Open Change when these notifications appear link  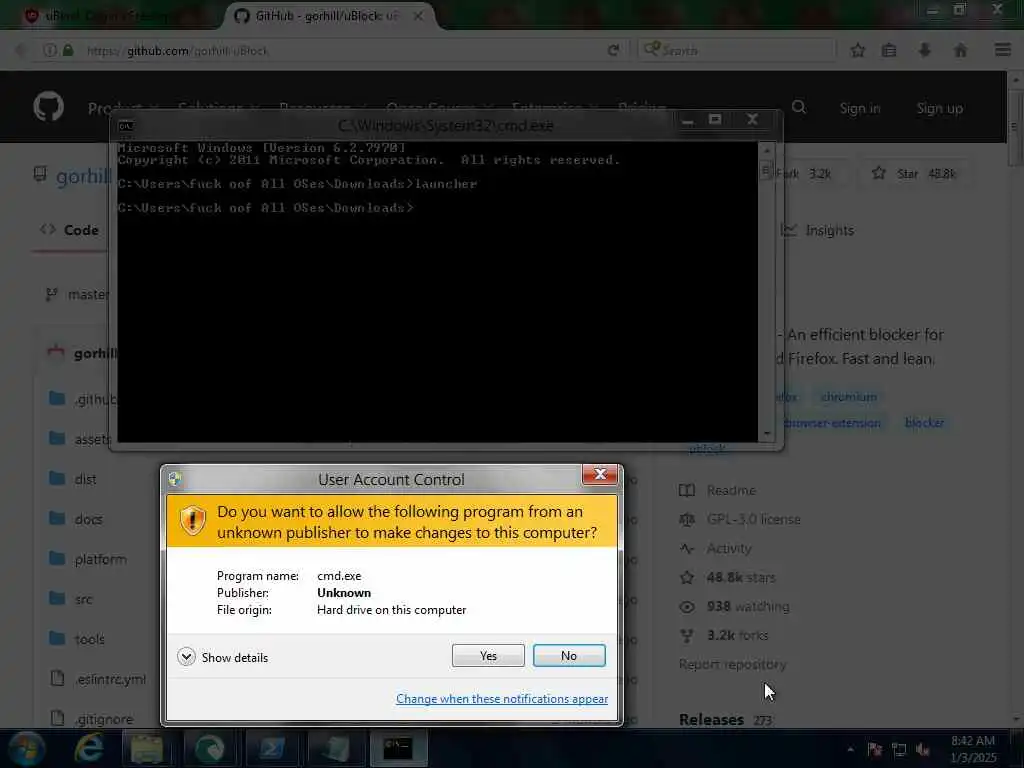point(502,699)
